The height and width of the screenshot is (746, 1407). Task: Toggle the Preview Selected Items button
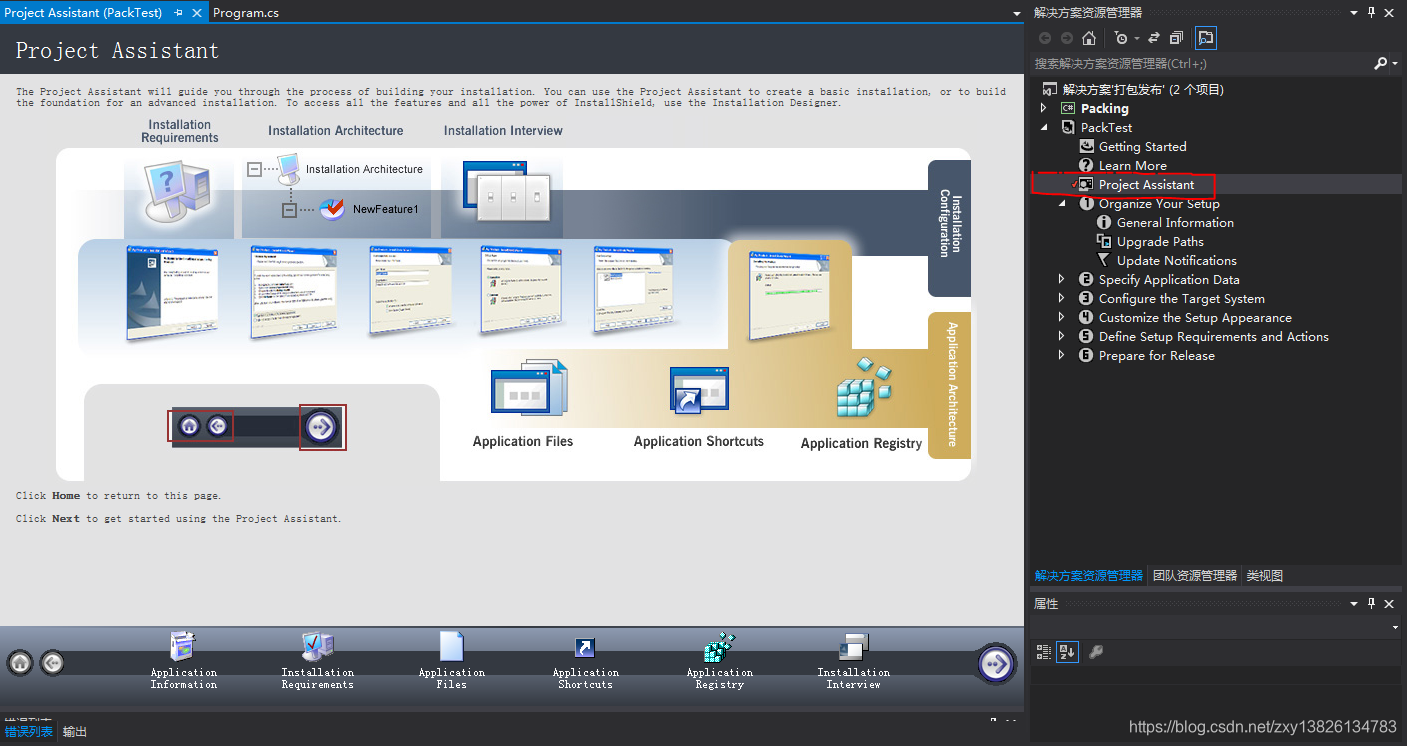coord(1206,38)
